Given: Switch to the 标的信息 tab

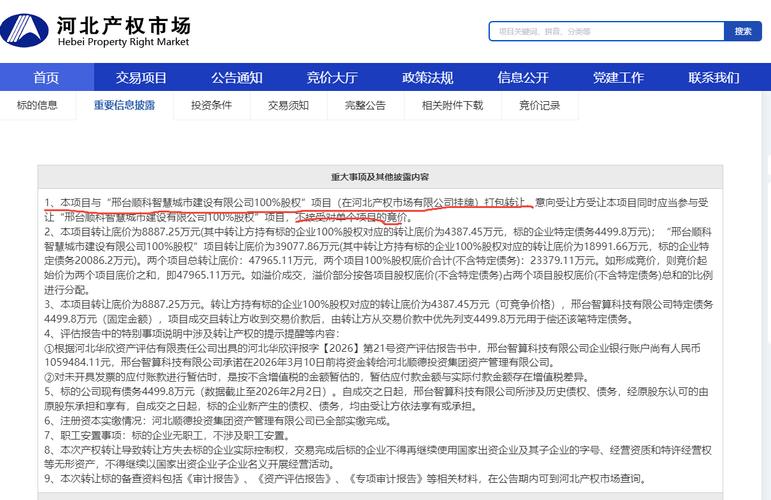Looking at the screenshot, I should (37, 105).
